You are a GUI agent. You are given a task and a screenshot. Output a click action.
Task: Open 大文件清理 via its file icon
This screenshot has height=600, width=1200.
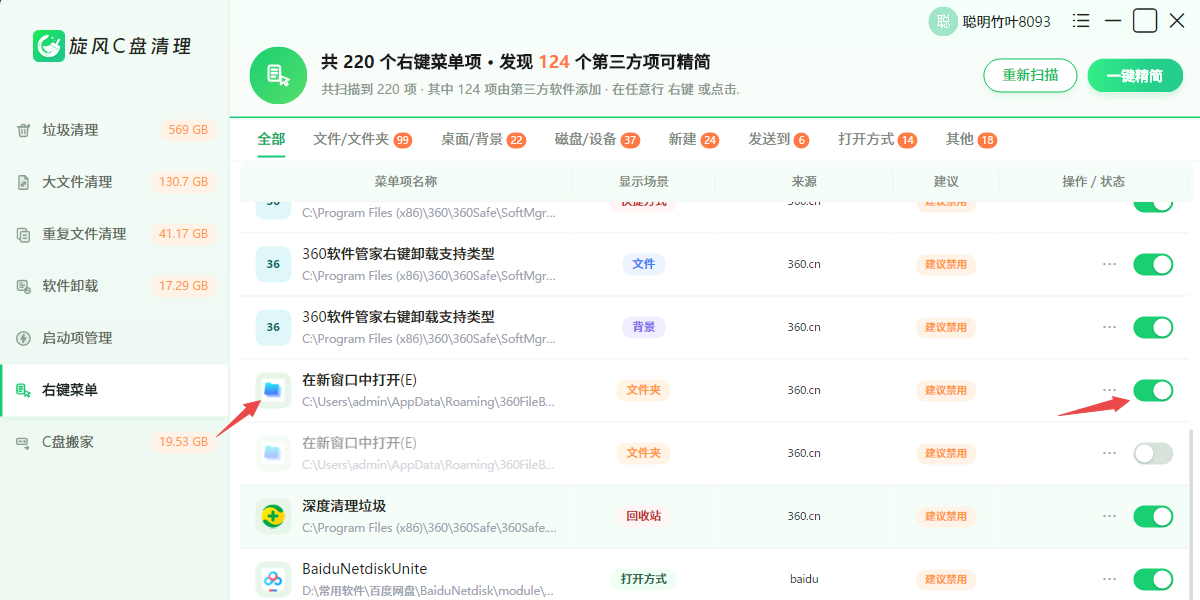(23, 182)
